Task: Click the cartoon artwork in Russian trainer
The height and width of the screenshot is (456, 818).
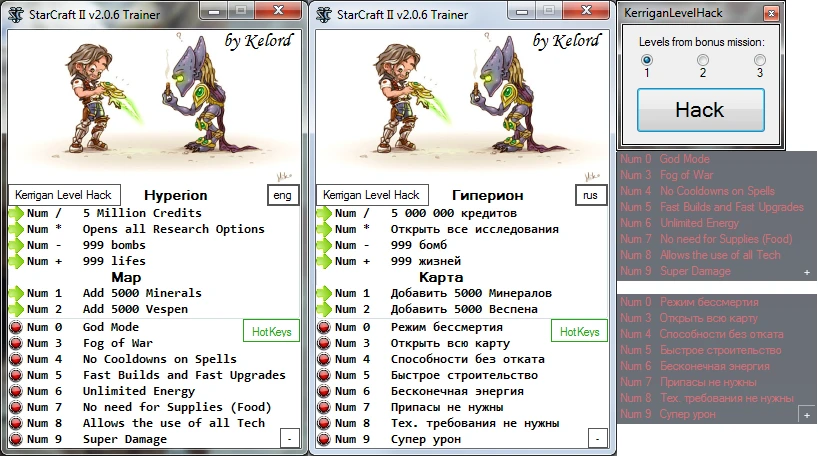Action: click(462, 106)
